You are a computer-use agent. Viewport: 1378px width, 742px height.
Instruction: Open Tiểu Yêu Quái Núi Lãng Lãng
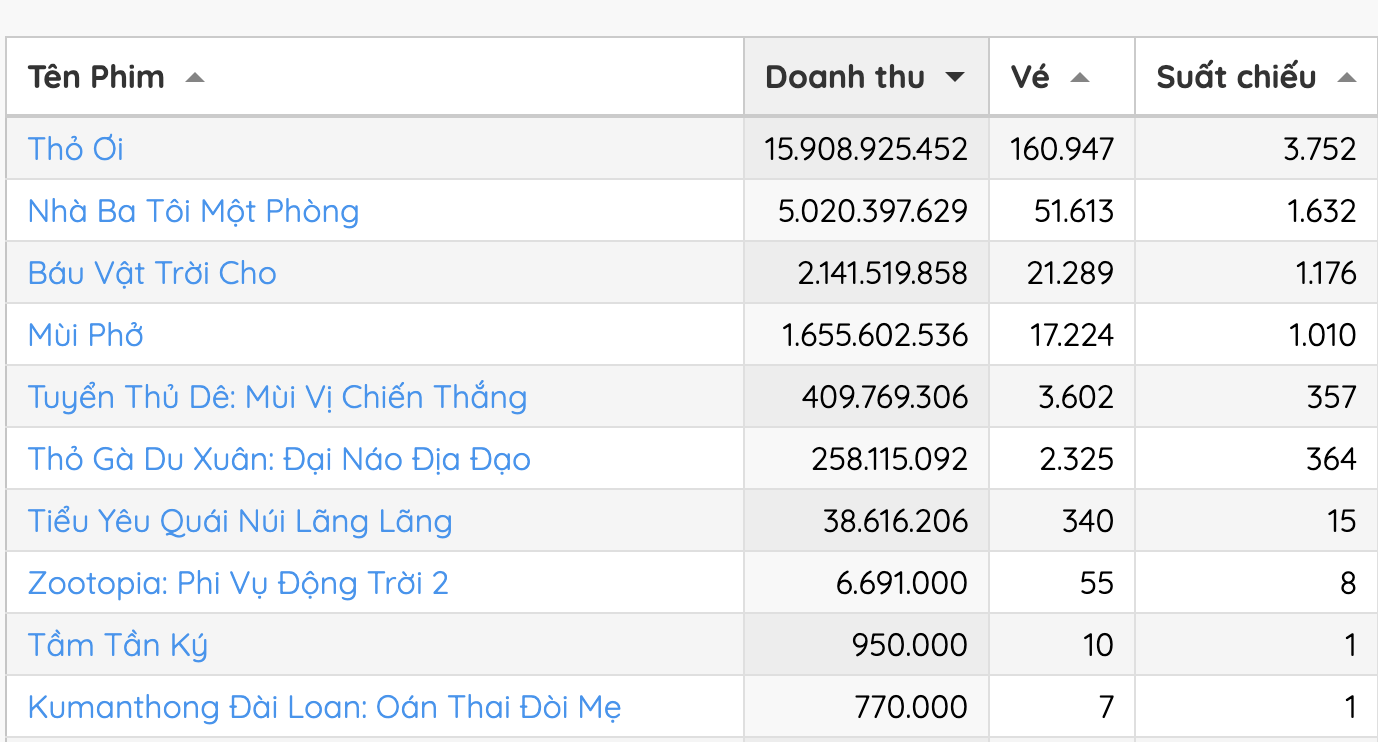[240, 521]
